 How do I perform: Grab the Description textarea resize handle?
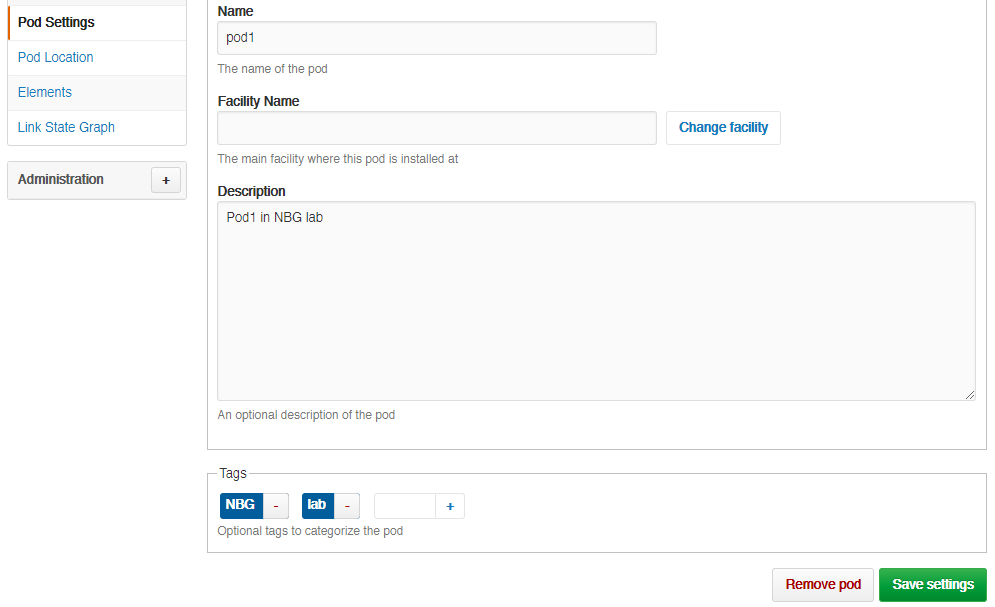(x=970, y=395)
